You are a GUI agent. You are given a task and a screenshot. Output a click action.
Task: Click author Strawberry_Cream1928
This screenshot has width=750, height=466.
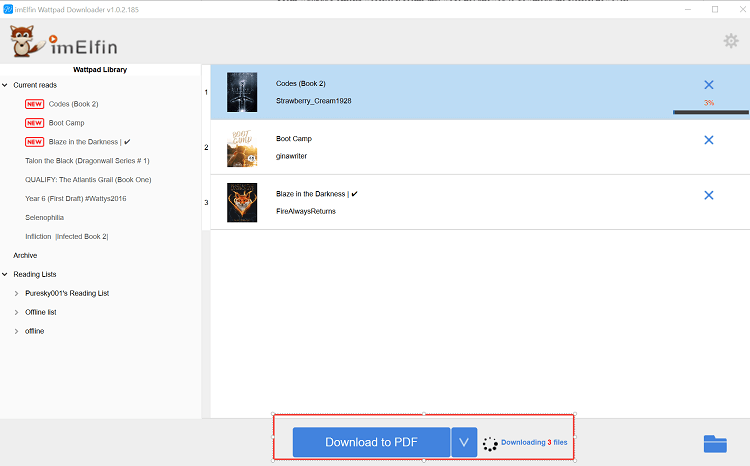tap(313, 101)
